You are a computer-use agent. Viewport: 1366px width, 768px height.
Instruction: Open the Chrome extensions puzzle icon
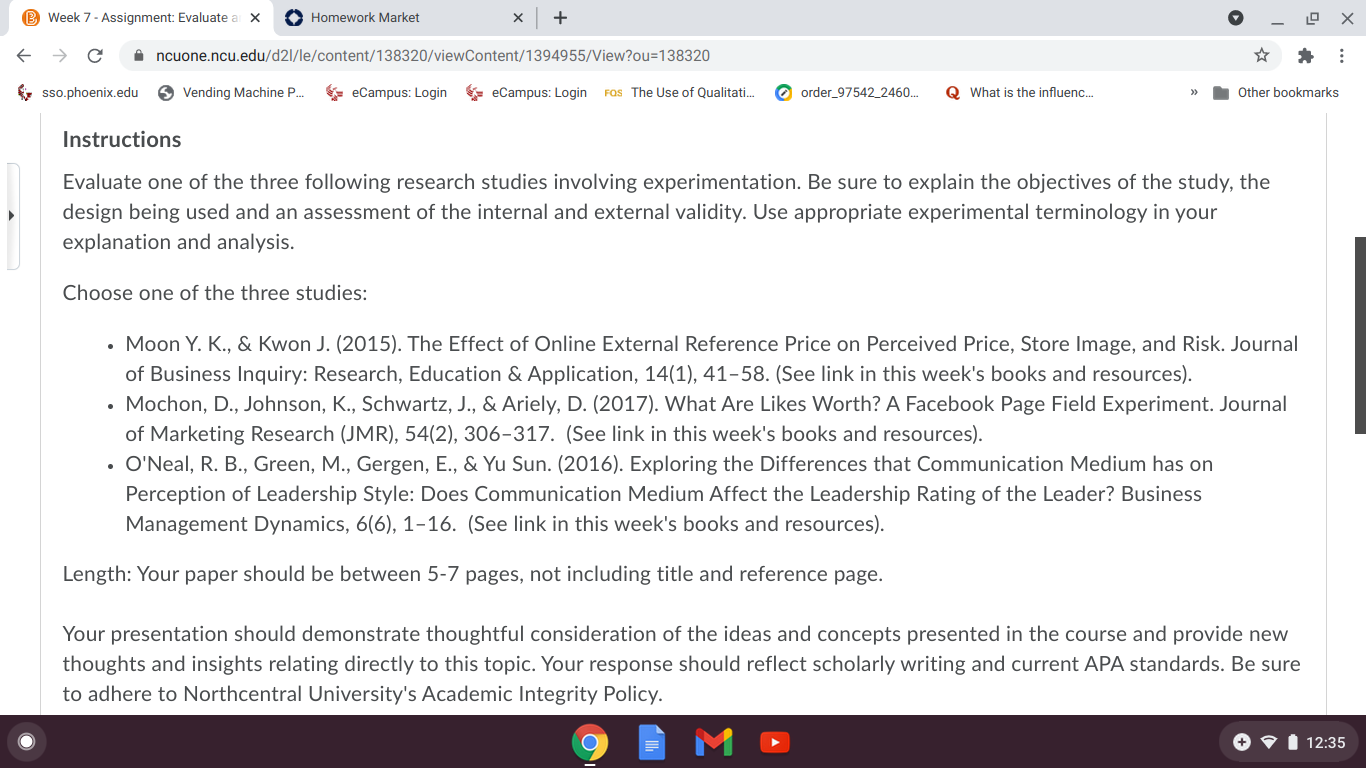[1305, 55]
